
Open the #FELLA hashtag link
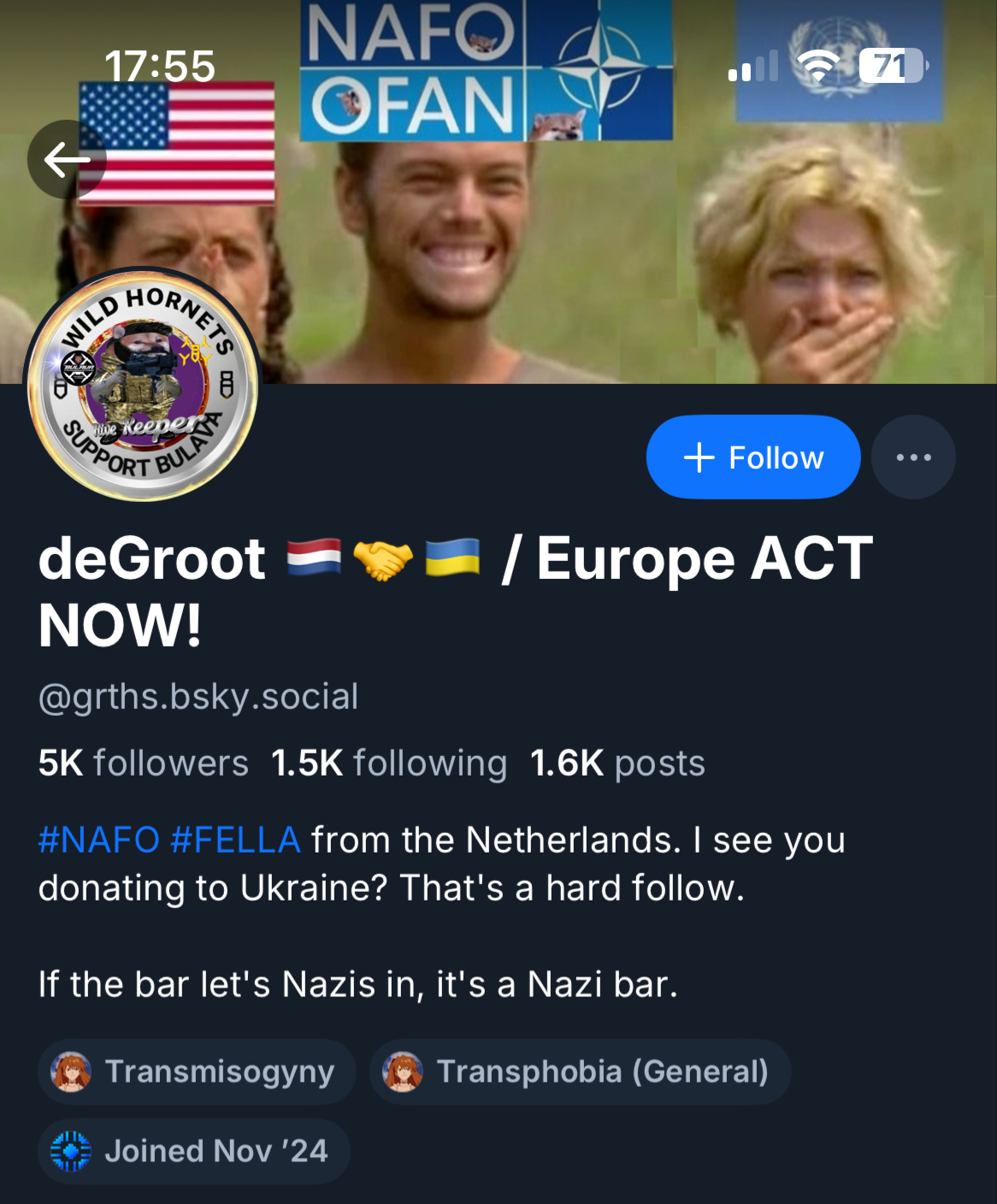(x=235, y=840)
